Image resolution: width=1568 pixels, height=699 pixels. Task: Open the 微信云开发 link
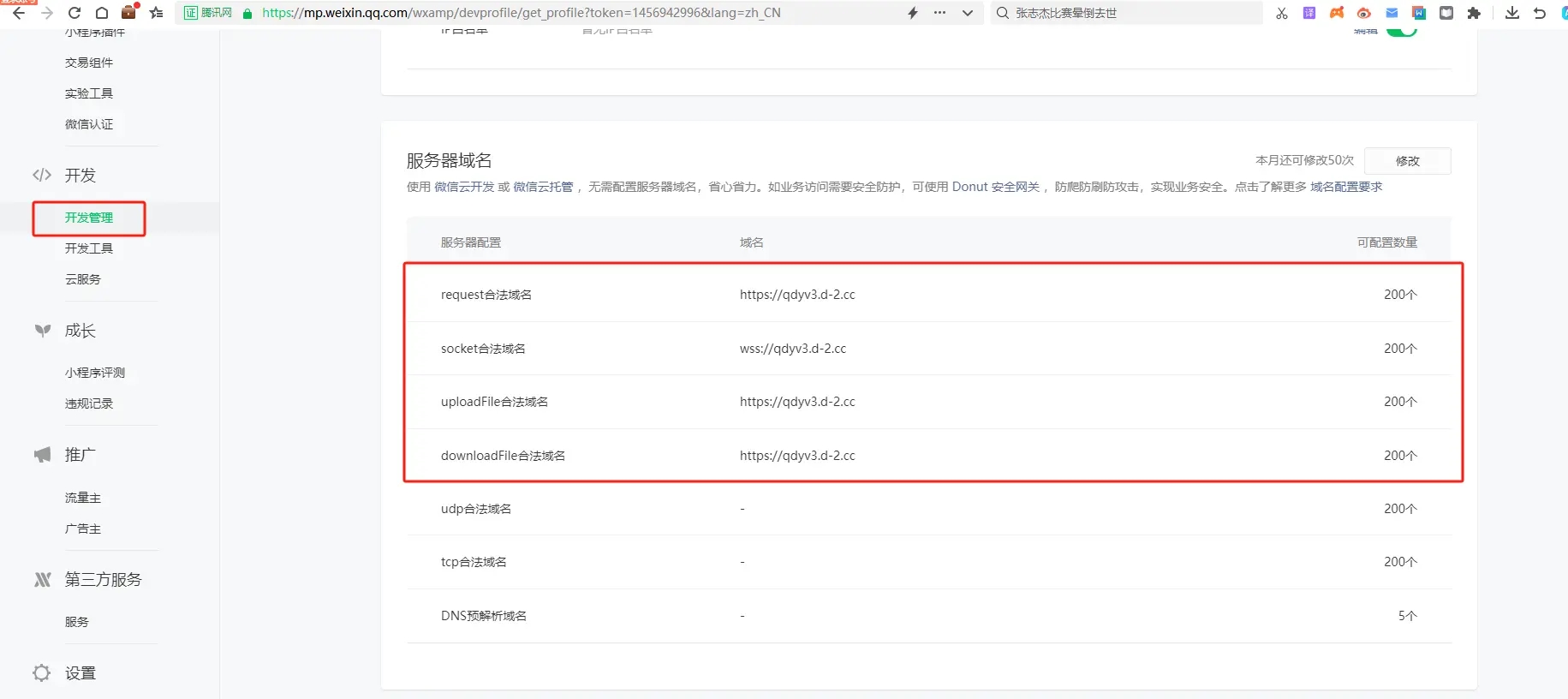point(464,187)
